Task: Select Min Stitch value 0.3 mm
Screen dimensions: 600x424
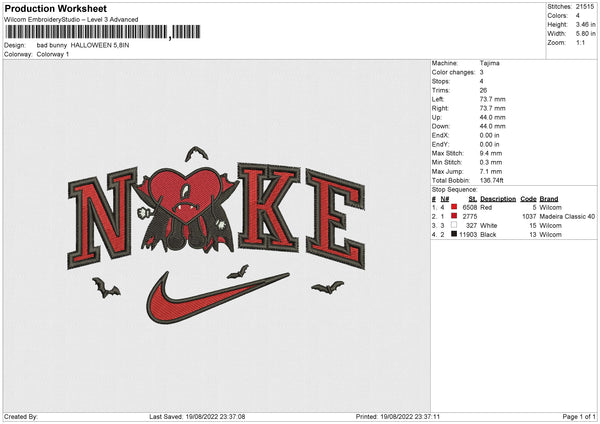Action: coord(491,162)
